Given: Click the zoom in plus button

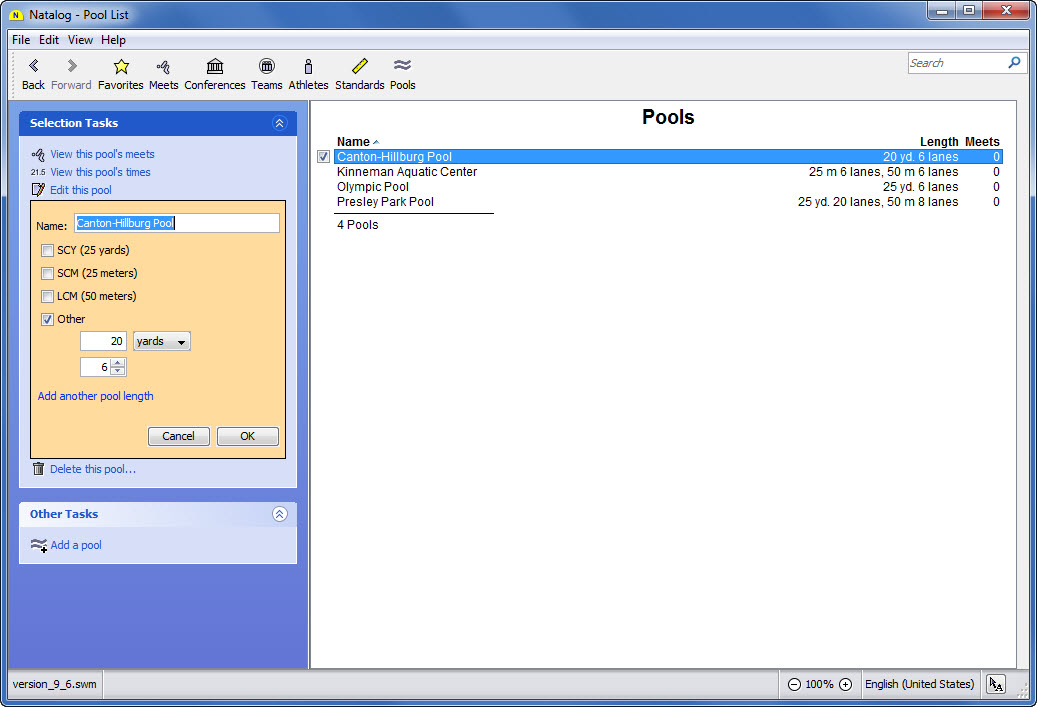Looking at the screenshot, I should pyautogui.click(x=845, y=684).
